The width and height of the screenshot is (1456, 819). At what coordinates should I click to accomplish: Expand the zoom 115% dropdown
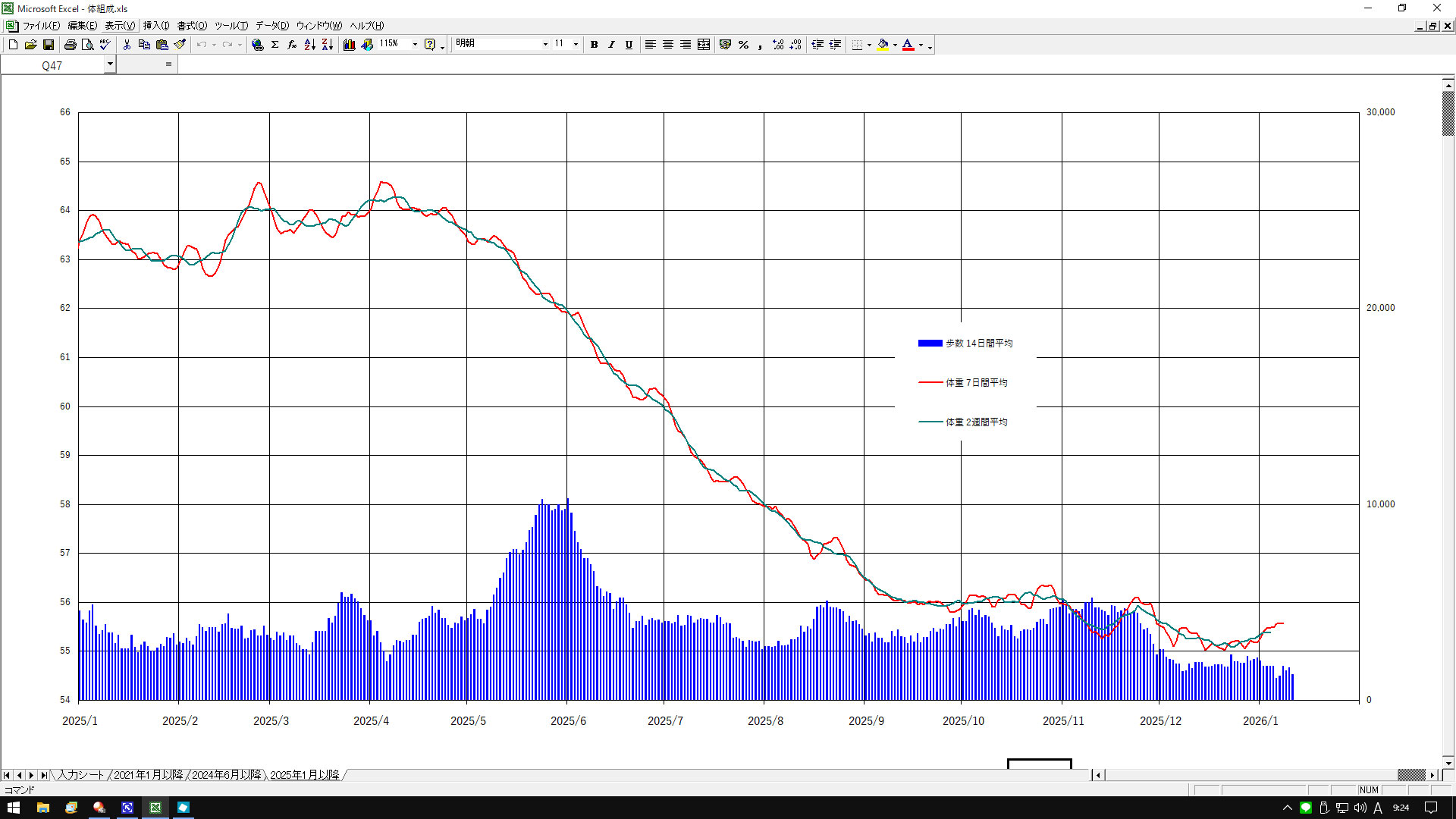(x=415, y=45)
